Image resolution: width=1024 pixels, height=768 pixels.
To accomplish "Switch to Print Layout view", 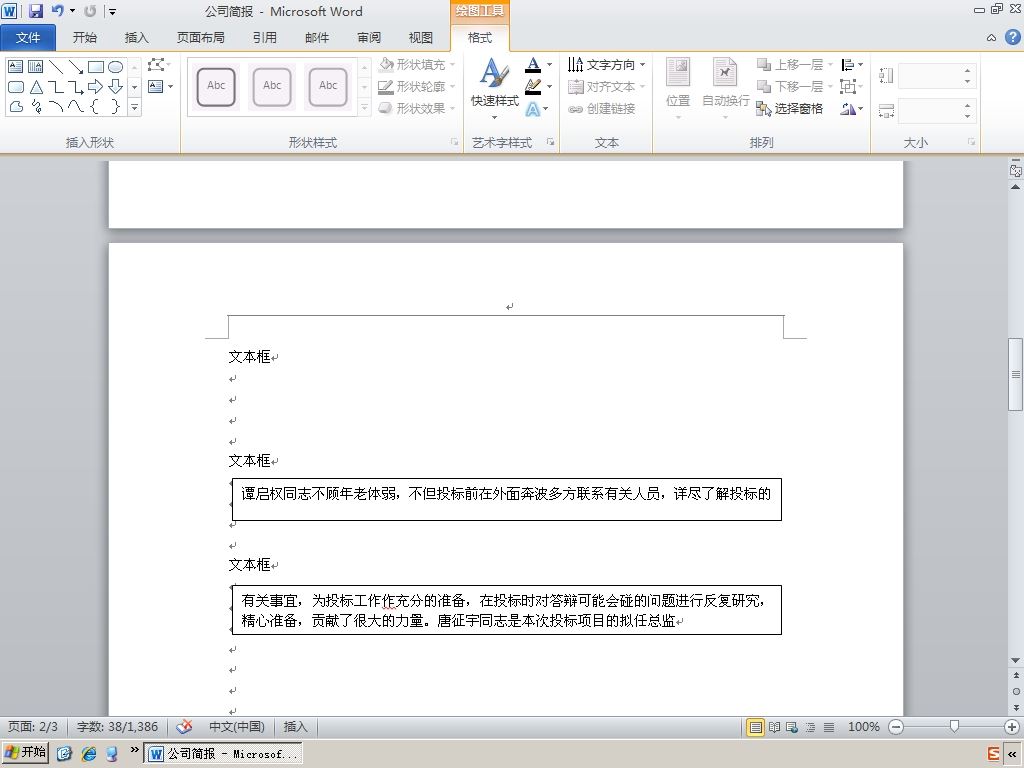I will click(x=756, y=727).
